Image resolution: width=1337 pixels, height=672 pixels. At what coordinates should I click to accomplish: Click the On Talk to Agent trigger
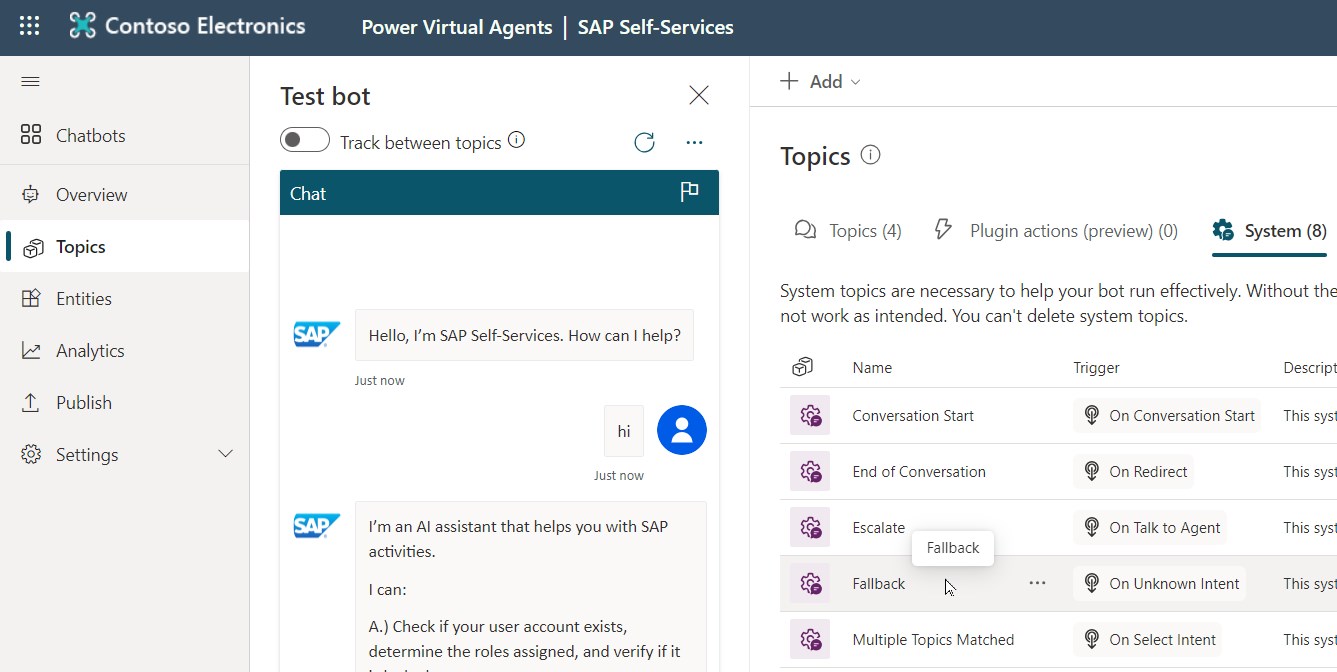1150,528
